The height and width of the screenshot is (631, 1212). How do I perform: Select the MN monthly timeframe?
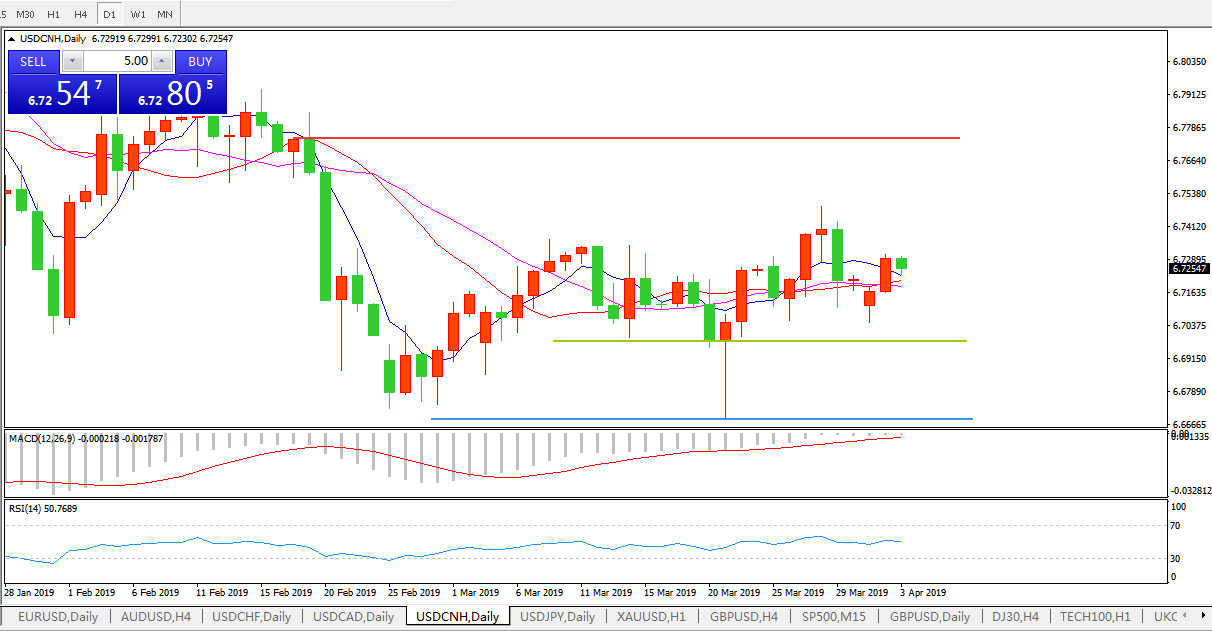tap(165, 14)
